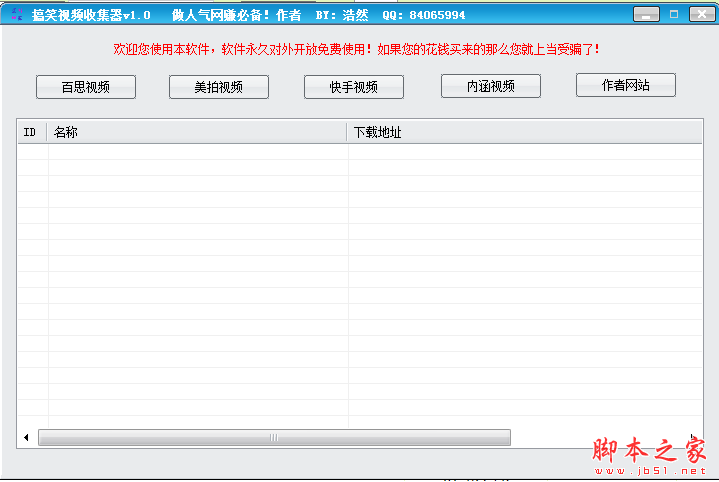Click the horizontal scrollbar thumb
Viewport: 719px width, 482px height.
click(x=274, y=438)
